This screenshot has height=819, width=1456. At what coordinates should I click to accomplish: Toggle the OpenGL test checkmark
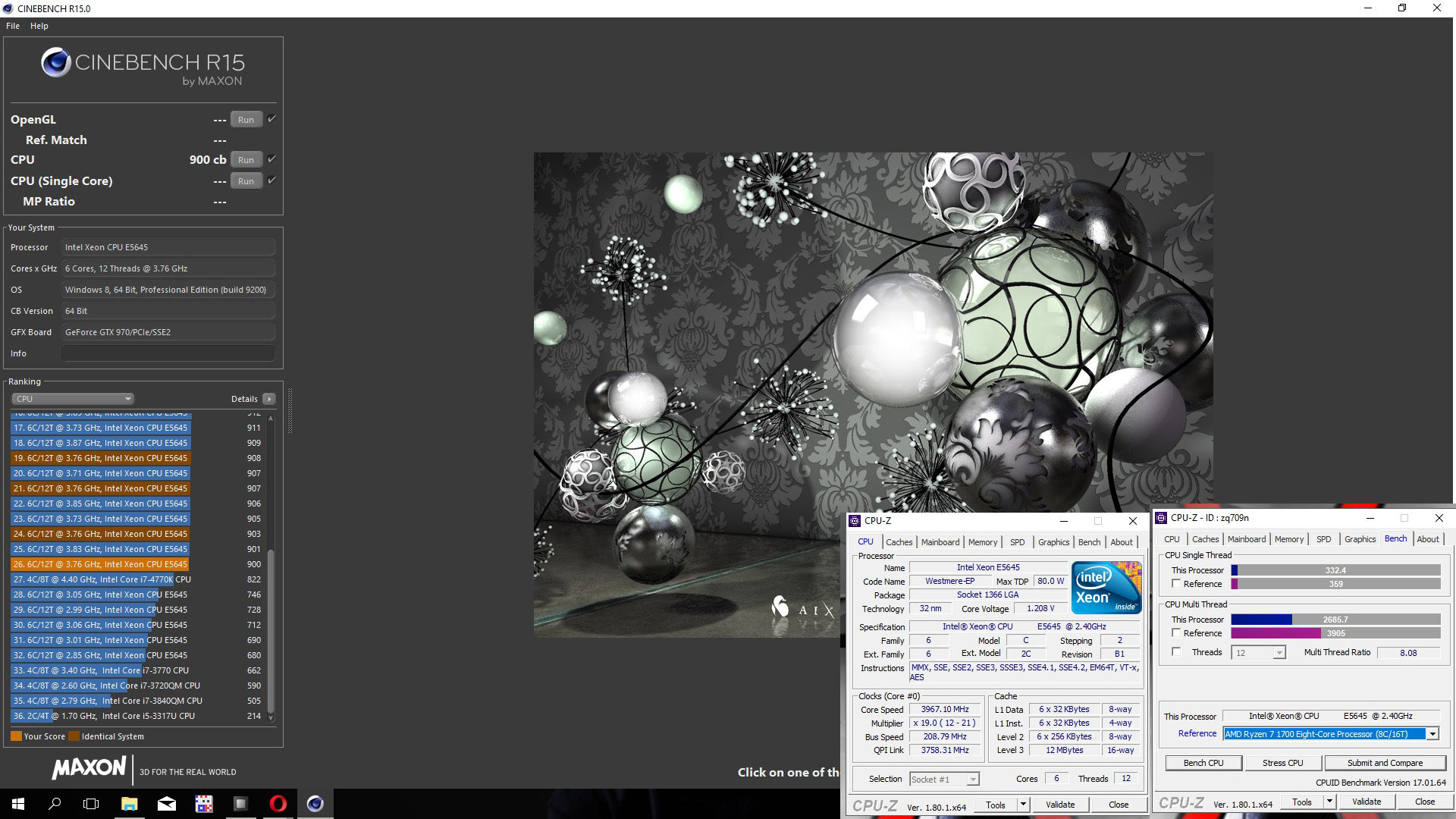click(x=271, y=119)
